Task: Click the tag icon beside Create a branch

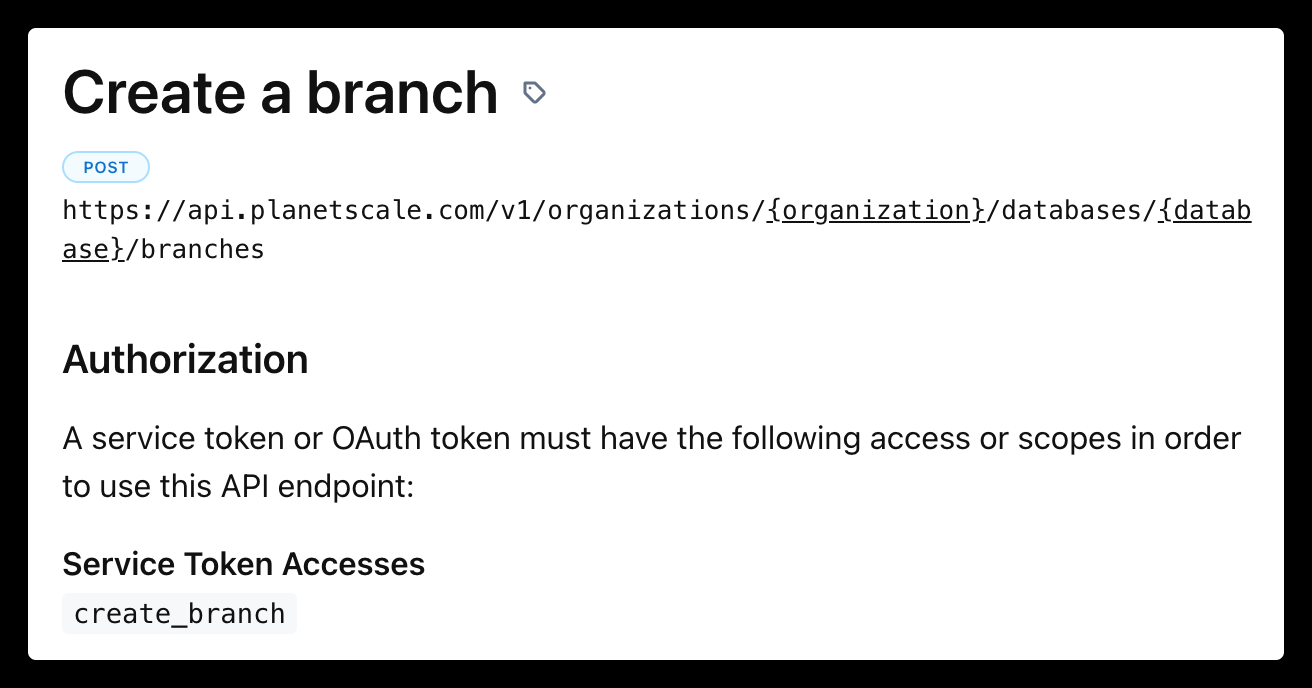Action: click(535, 93)
